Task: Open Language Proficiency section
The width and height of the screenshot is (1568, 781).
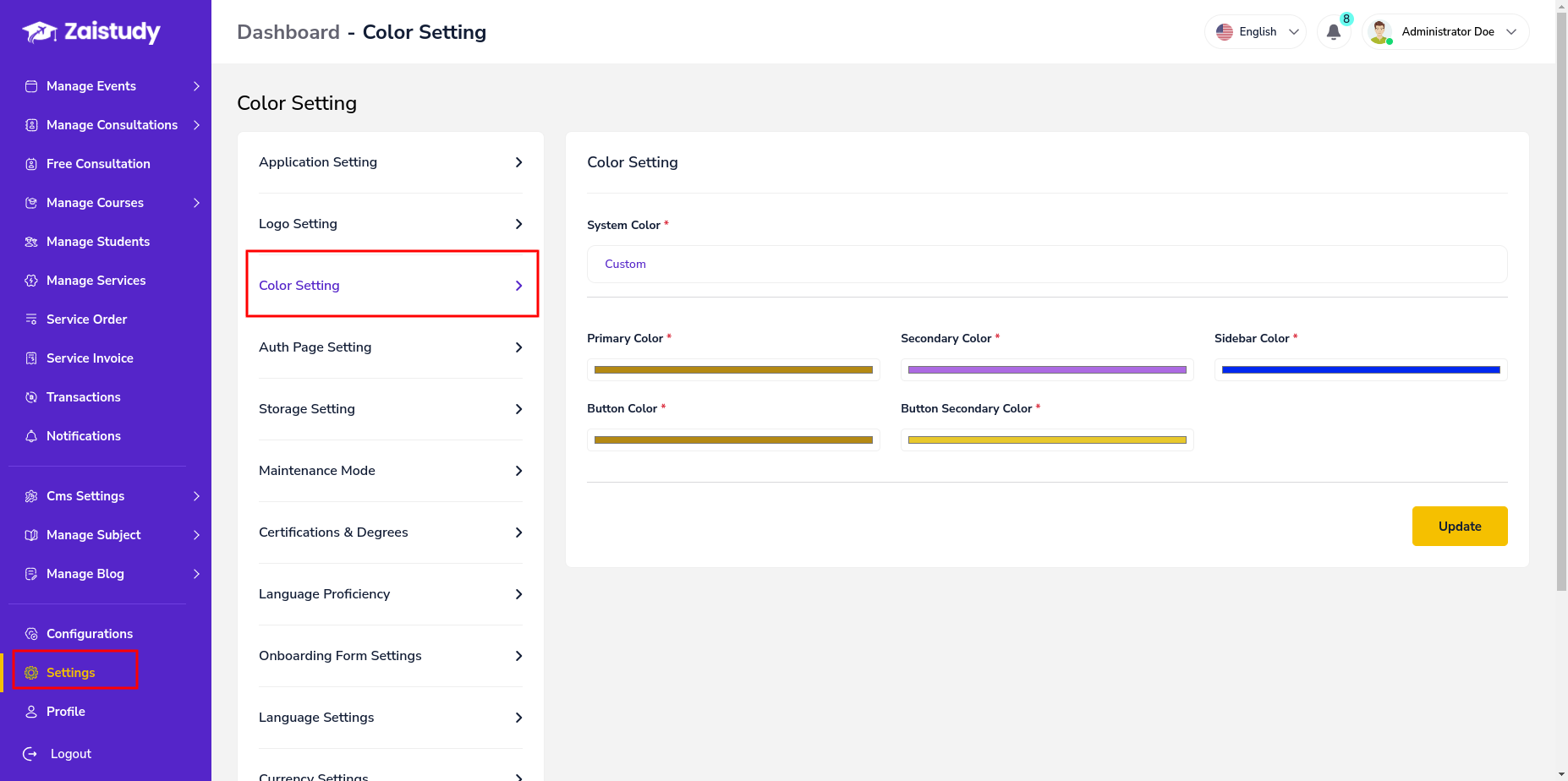Action: 391,594
